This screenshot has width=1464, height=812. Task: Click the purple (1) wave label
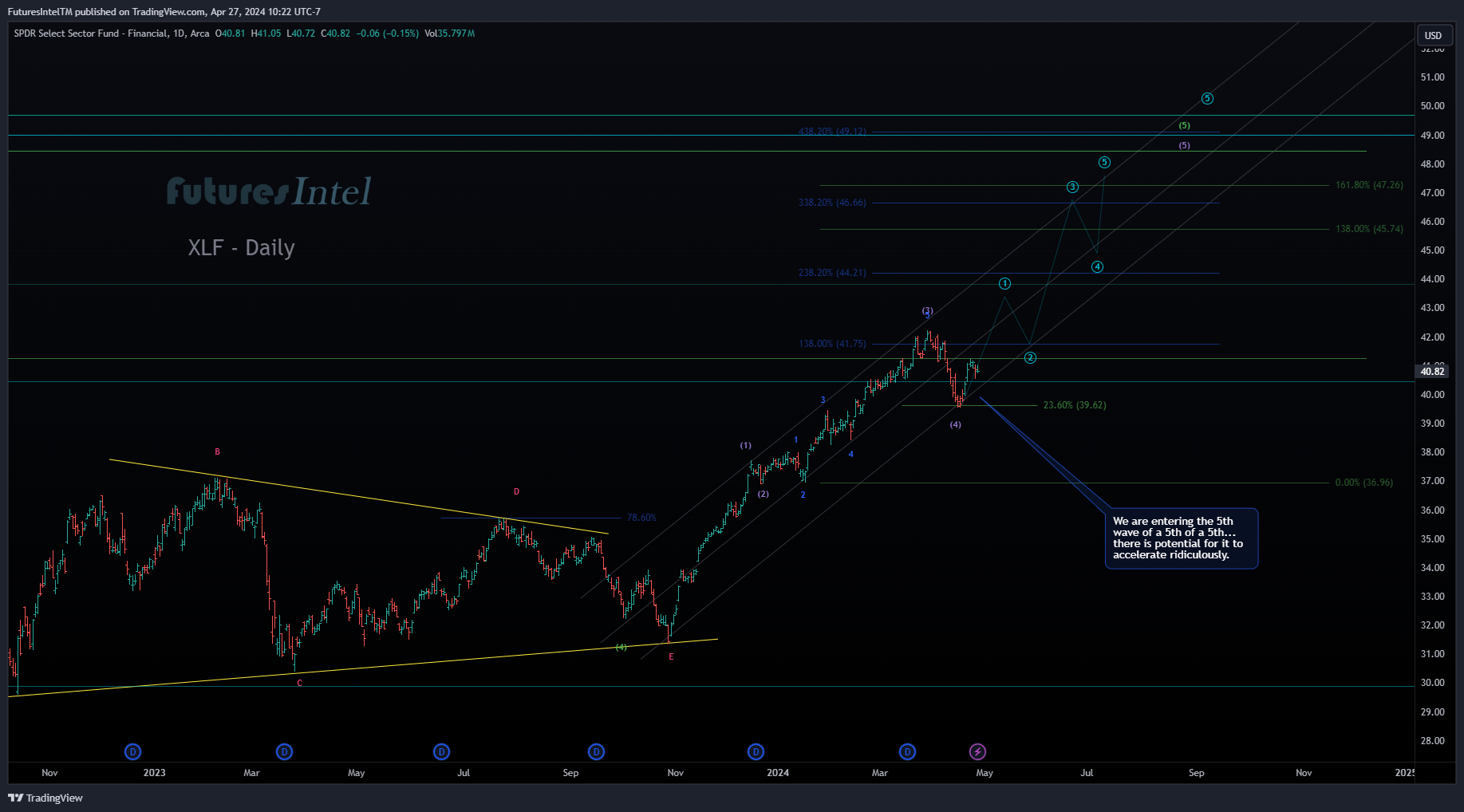(745, 445)
